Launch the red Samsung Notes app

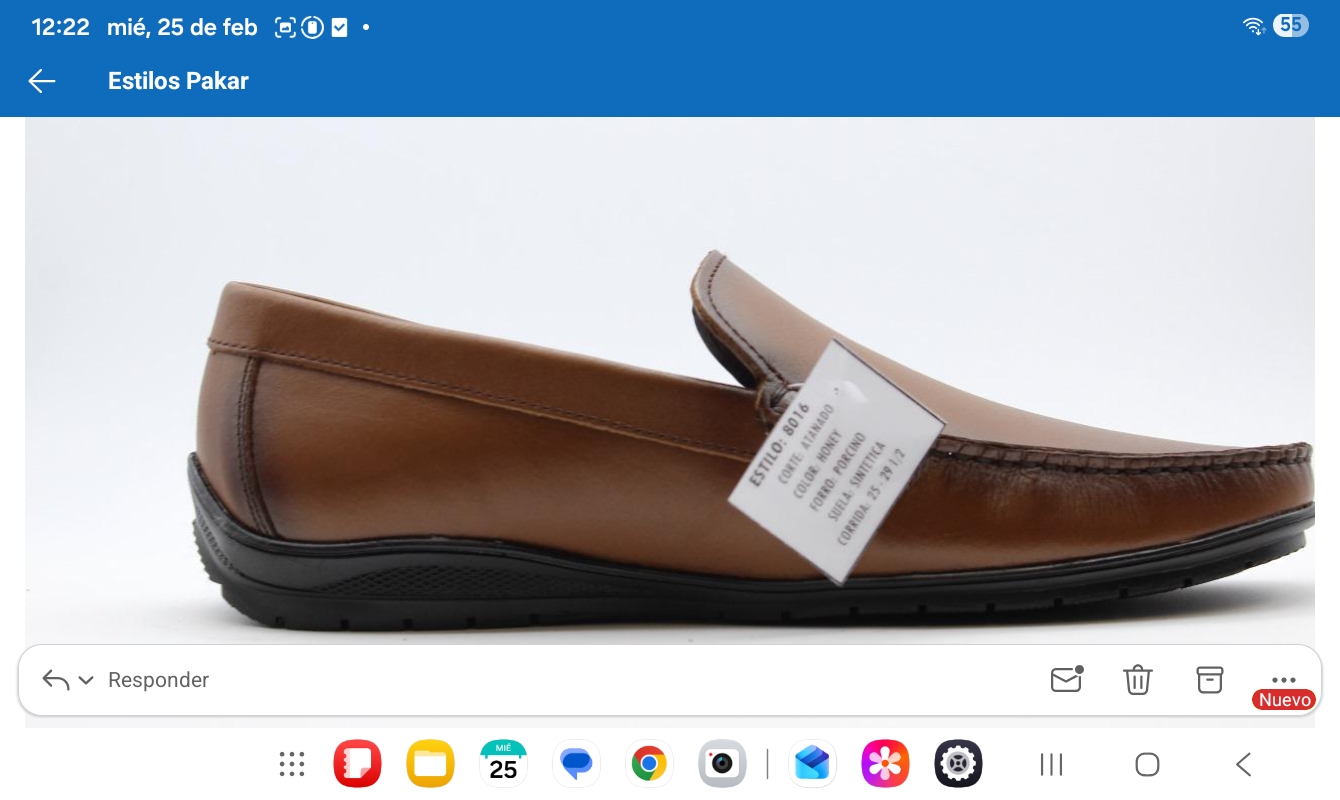click(x=357, y=765)
